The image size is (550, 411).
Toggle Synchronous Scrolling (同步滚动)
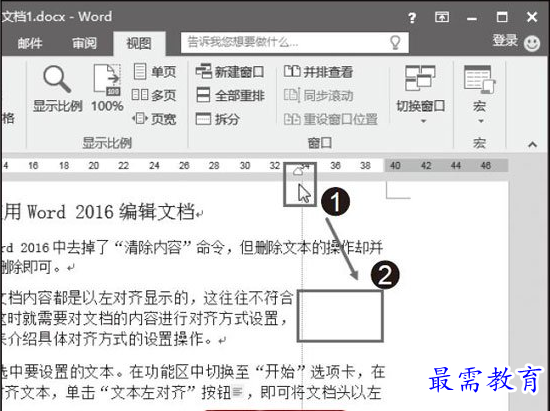tap(318, 95)
